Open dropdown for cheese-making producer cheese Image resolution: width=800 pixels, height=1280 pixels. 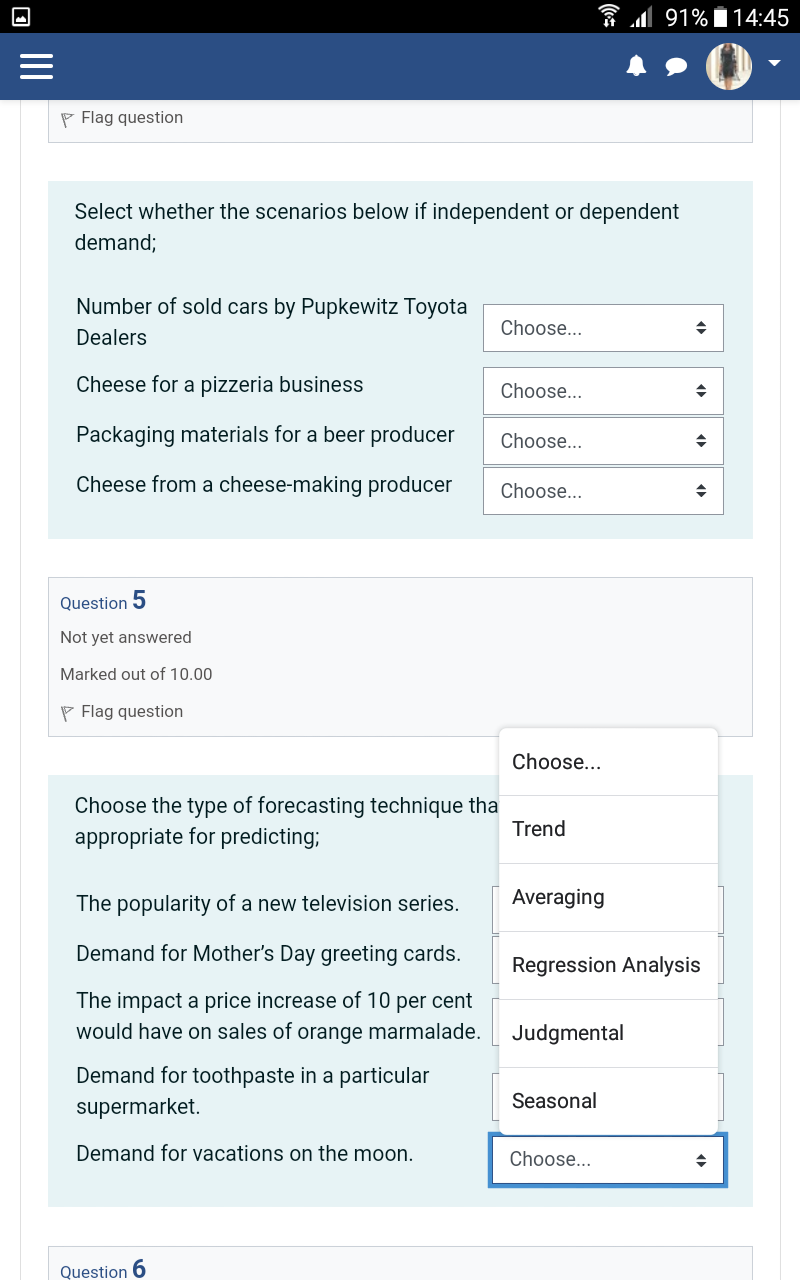[603, 491]
